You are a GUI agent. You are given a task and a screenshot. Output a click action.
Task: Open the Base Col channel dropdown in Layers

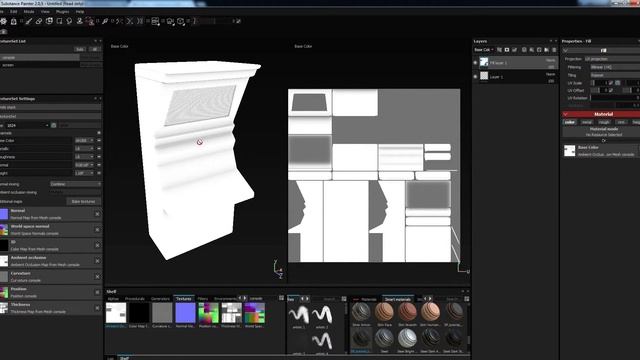click(x=484, y=50)
